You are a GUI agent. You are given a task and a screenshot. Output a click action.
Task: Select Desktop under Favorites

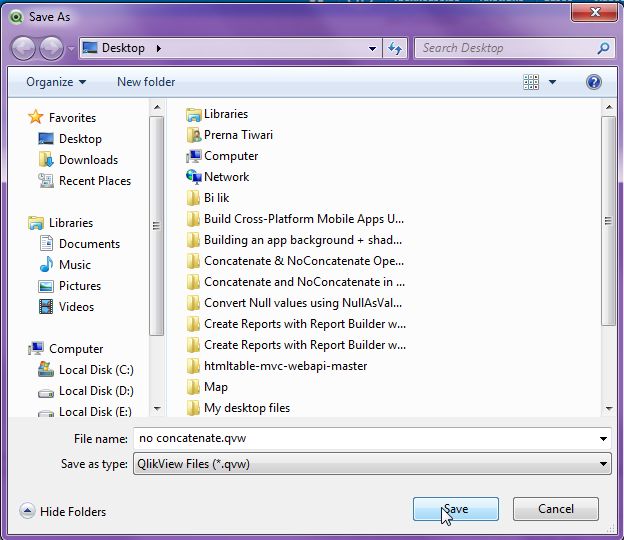coord(80,138)
